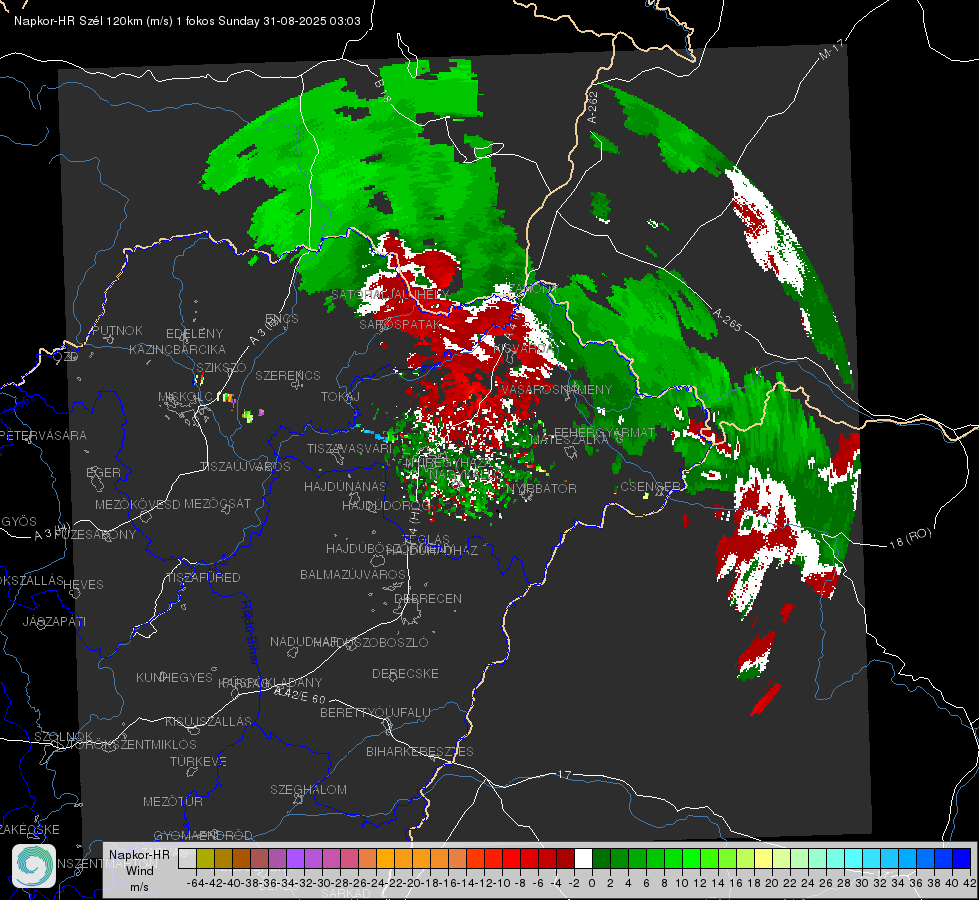Click the A-265 road label
This screenshot has width=979, height=900.
coord(727,320)
